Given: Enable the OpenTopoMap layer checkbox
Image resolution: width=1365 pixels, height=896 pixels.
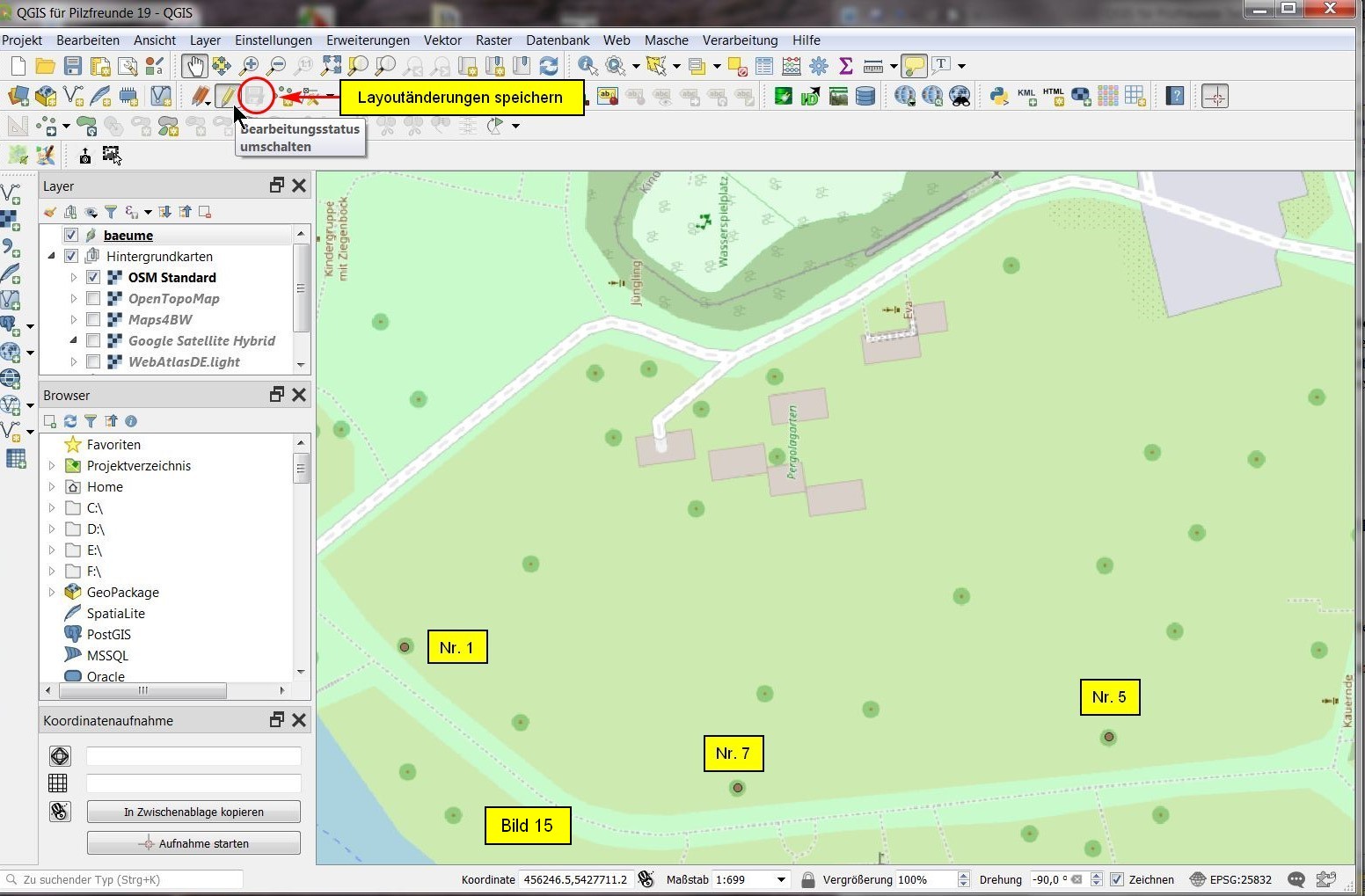Looking at the screenshot, I should [93, 299].
